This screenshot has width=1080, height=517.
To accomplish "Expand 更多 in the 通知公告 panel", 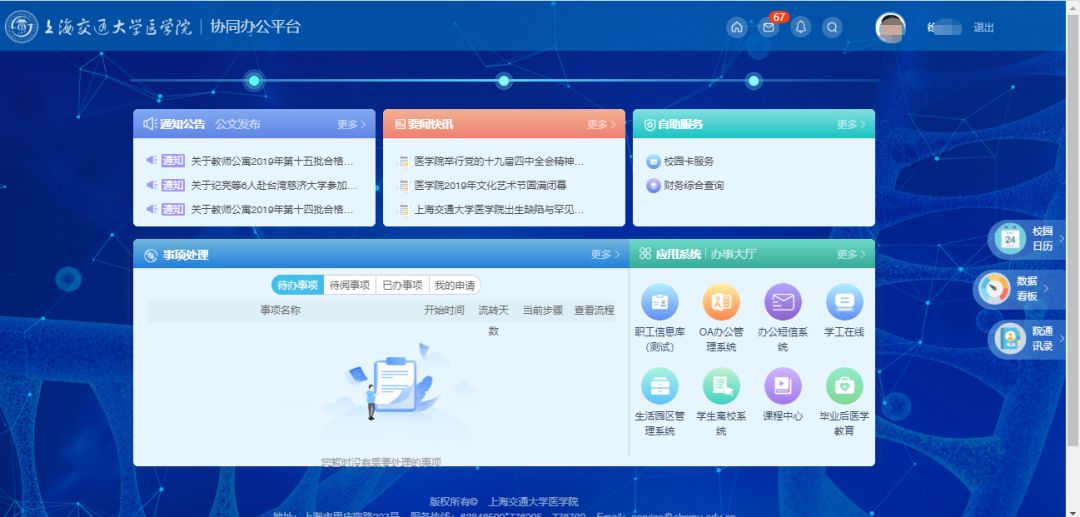I will coord(351,125).
